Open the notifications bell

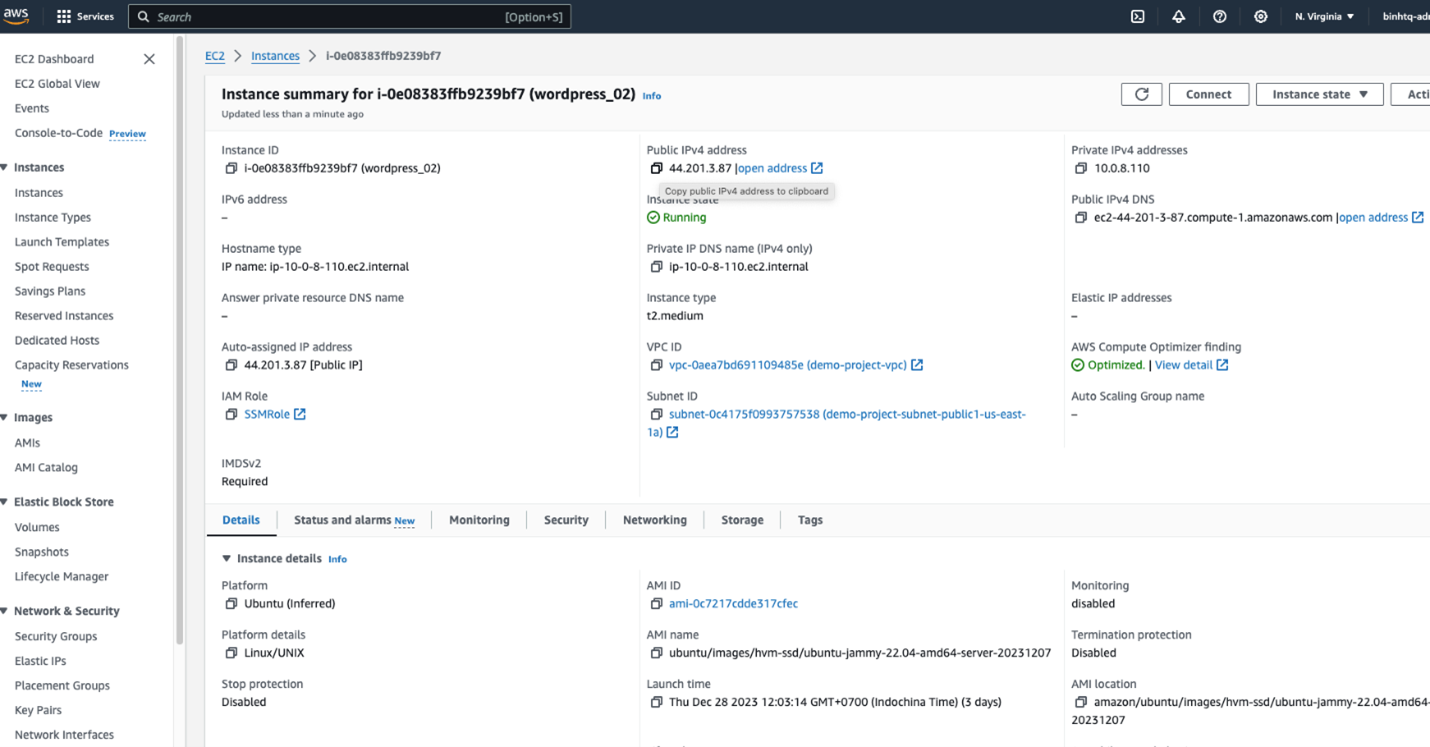pos(1178,17)
